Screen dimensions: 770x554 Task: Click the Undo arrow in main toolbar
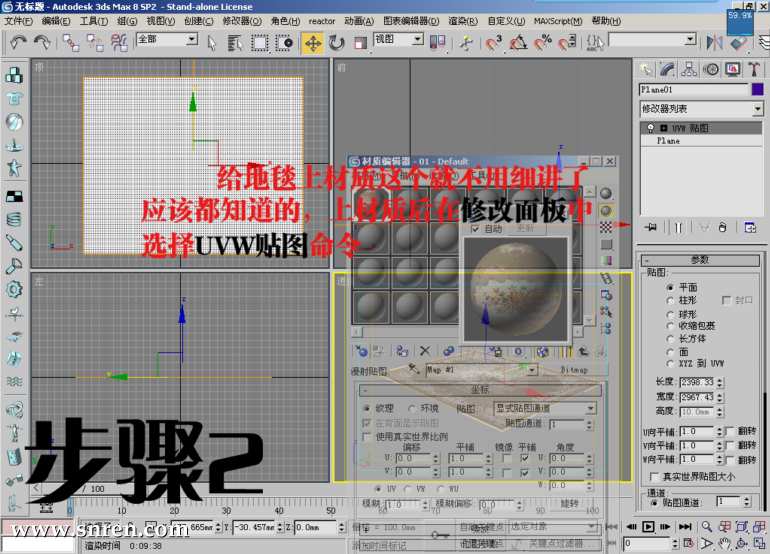click(19, 43)
